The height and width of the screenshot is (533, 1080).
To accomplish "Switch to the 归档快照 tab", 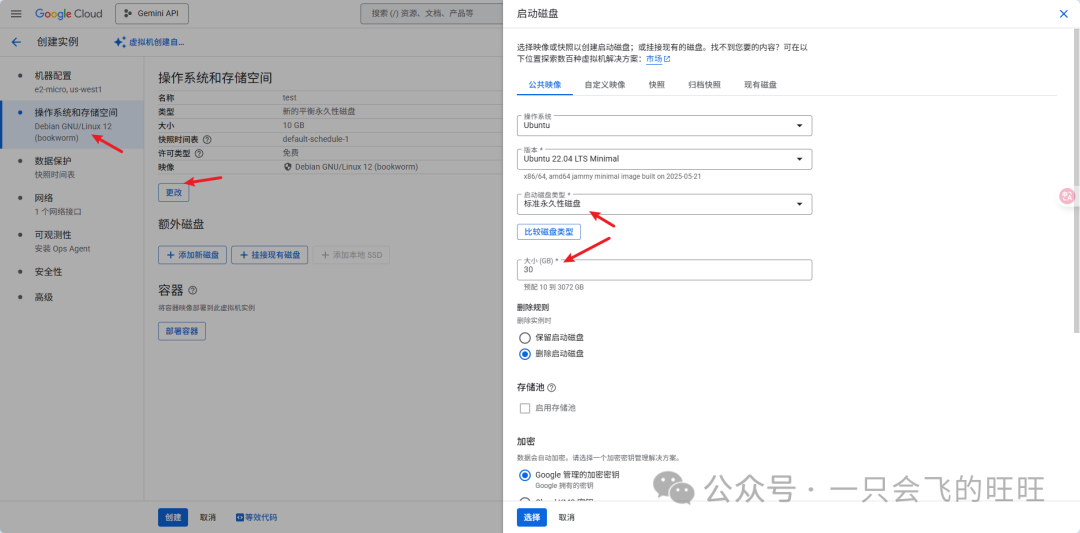I will (704, 85).
